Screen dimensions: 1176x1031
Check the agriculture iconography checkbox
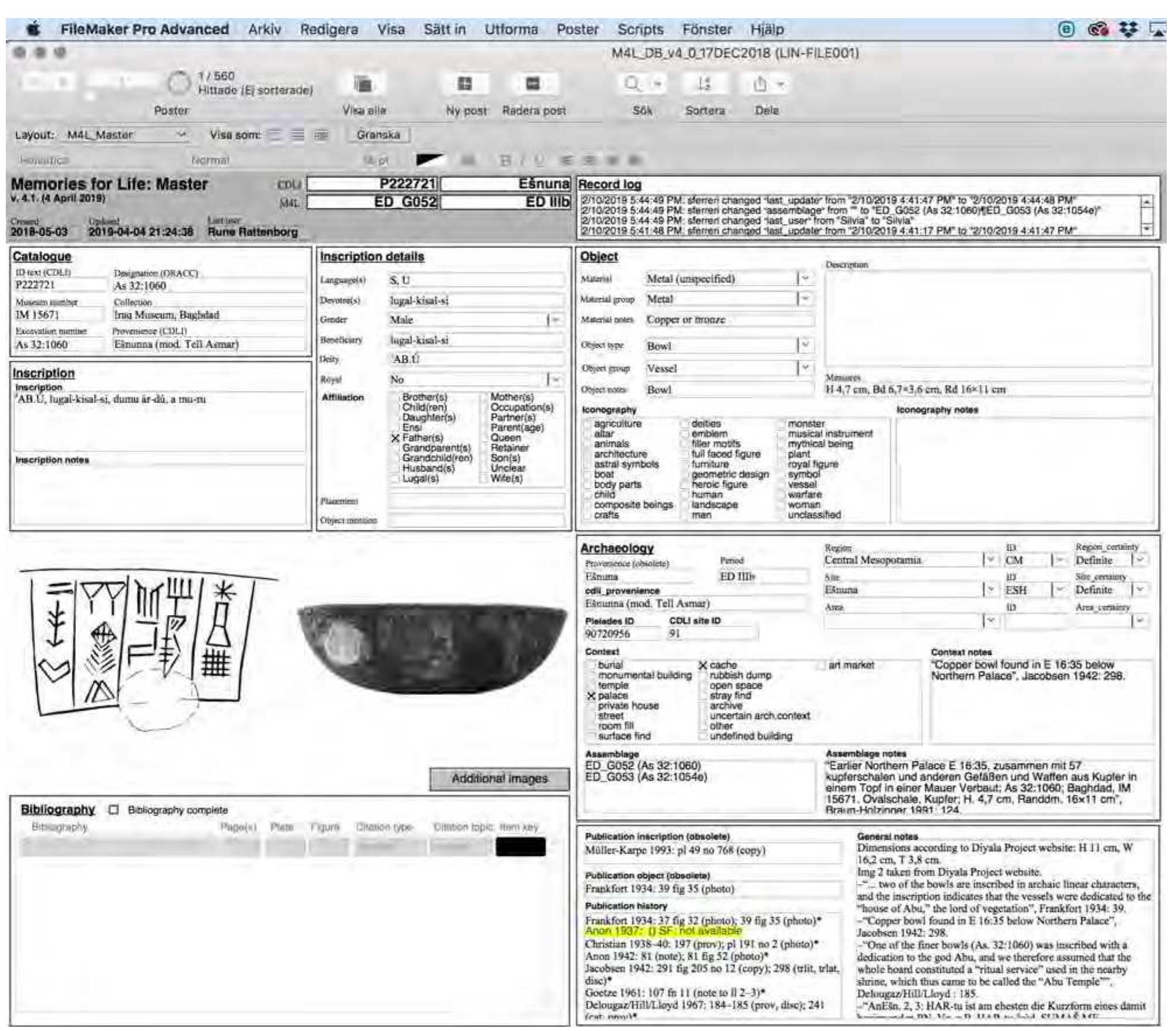(x=588, y=424)
